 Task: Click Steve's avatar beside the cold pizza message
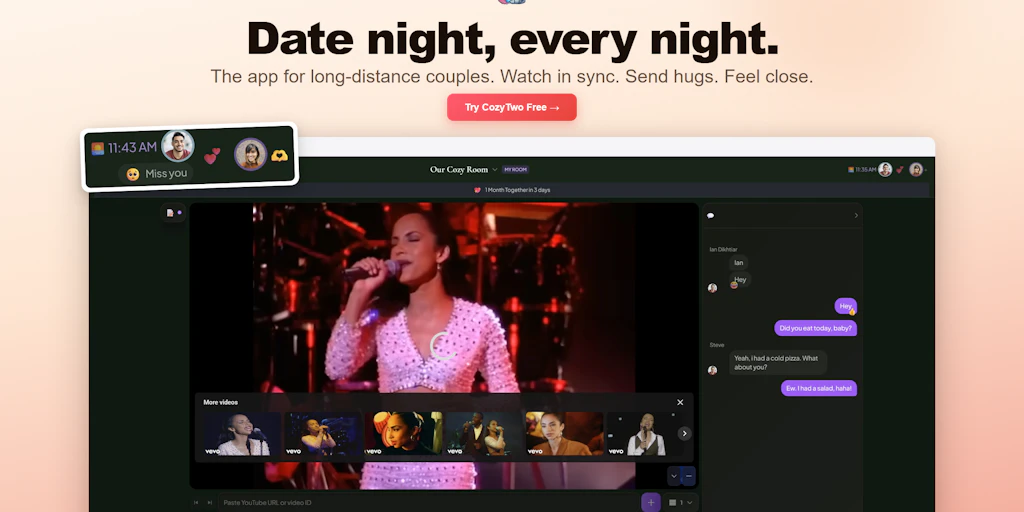(x=712, y=370)
